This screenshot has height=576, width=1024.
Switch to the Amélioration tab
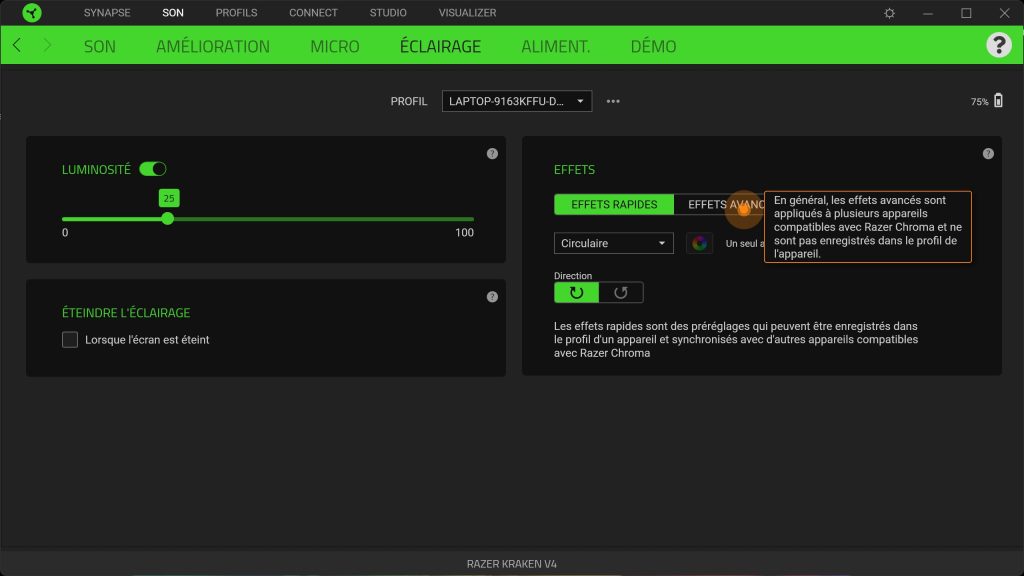pyautogui.click(x=213, y=46)
